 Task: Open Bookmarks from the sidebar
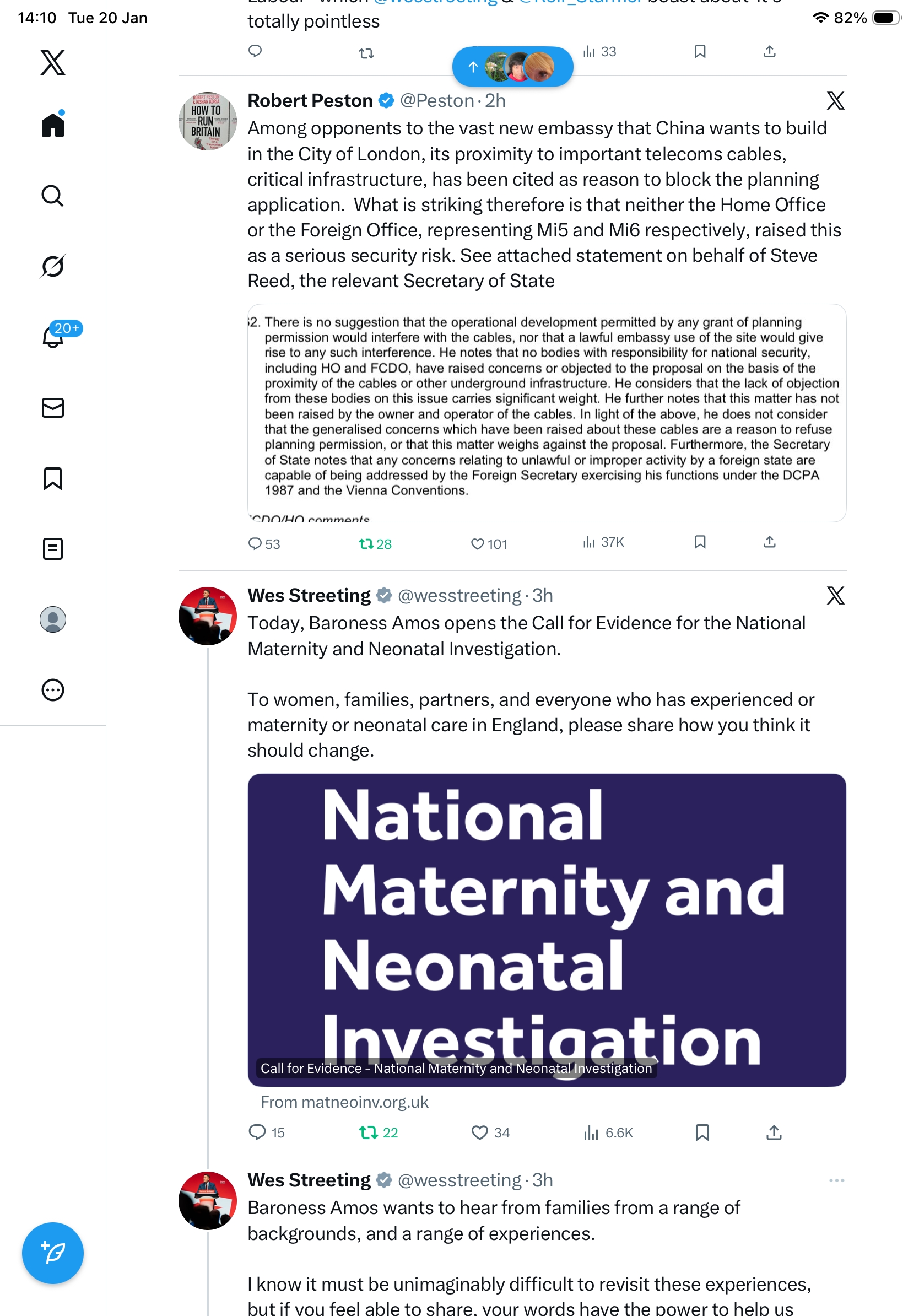(x=53, y=478)
